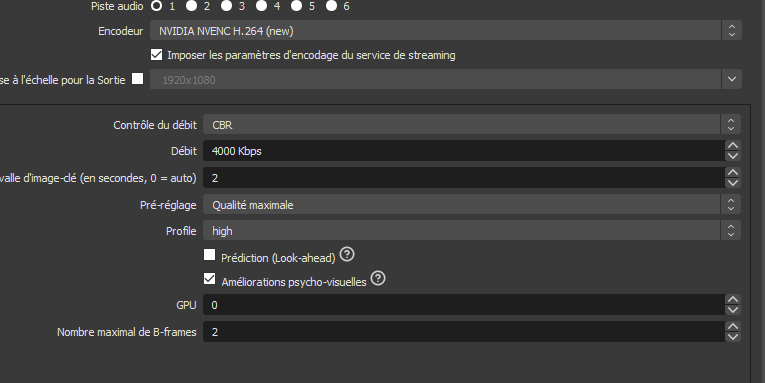
Task: Increase Débit with the up arrow
Action: [x=733, y=145]
